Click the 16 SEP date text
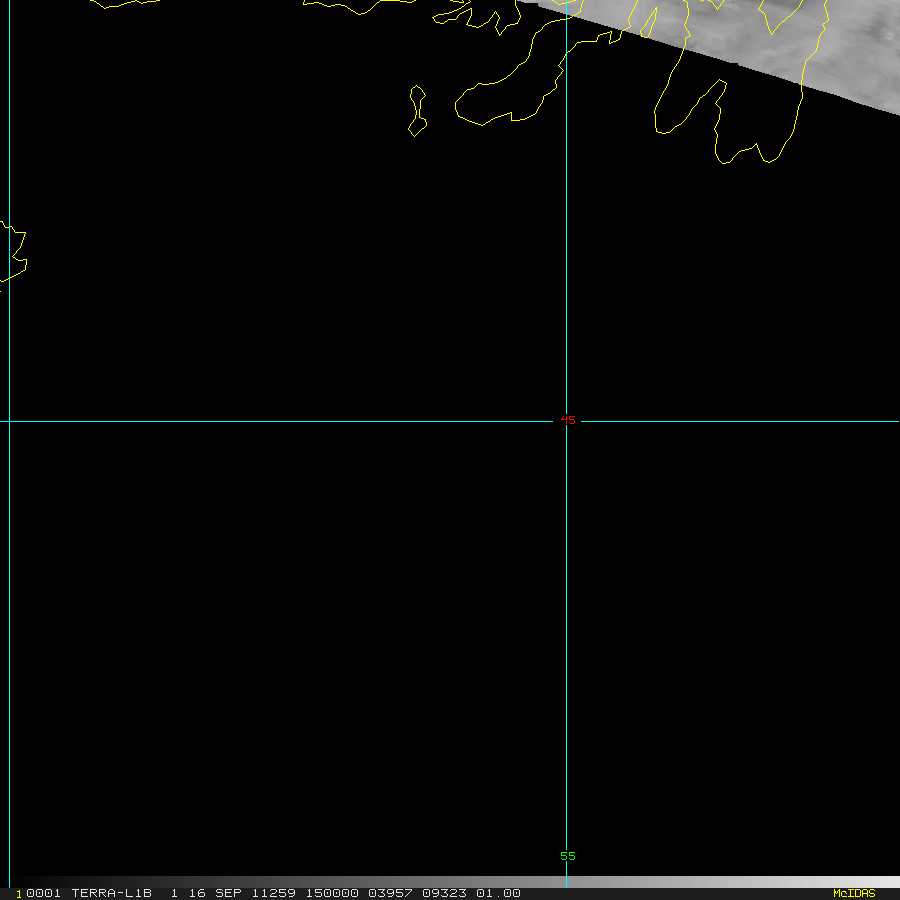 click(215, 893)
